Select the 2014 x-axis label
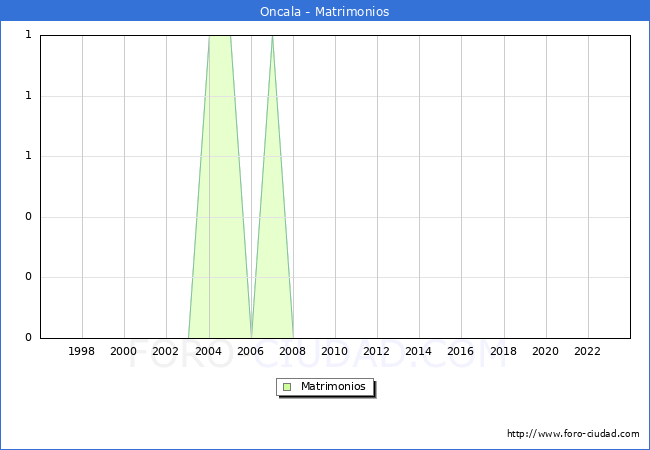 [x=419, y=351]
